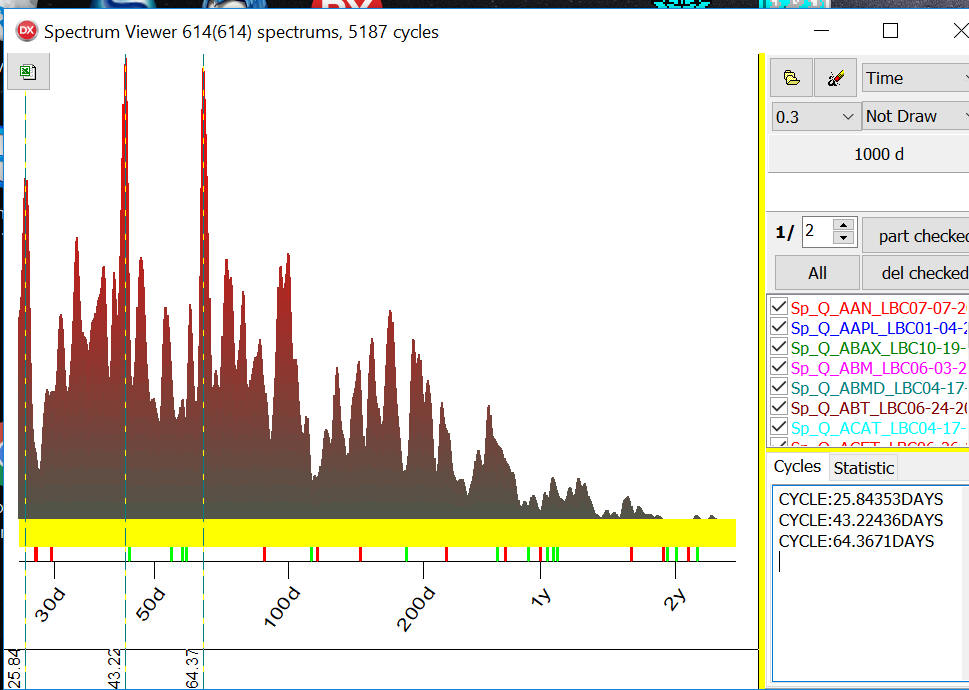Click the yellow bar under the spectrum

point(377,532)
